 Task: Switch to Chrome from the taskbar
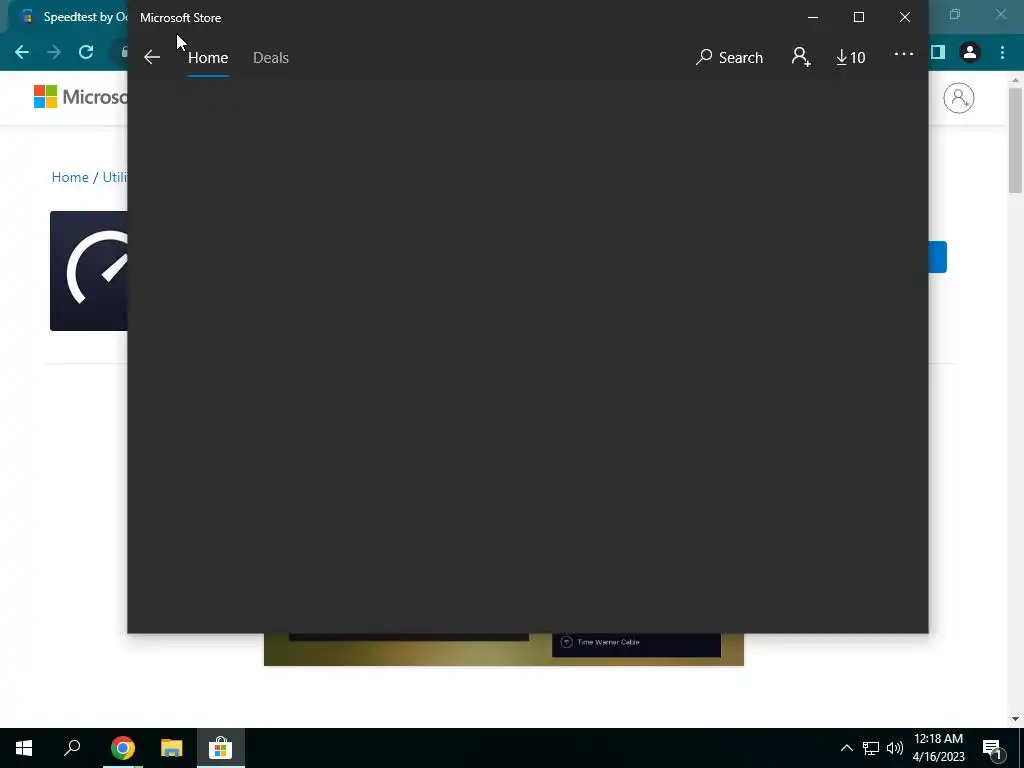123,748
